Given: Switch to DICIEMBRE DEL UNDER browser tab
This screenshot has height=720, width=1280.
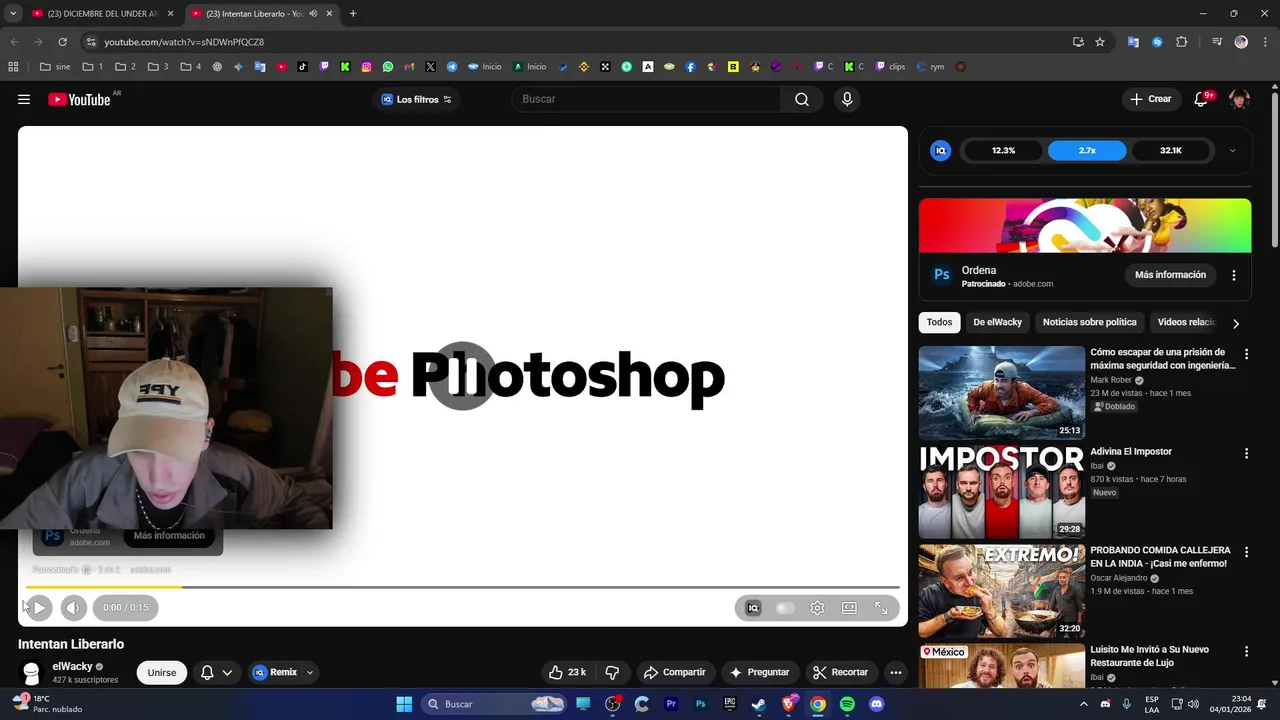Looking at the screenshot, I should [102, 14].
